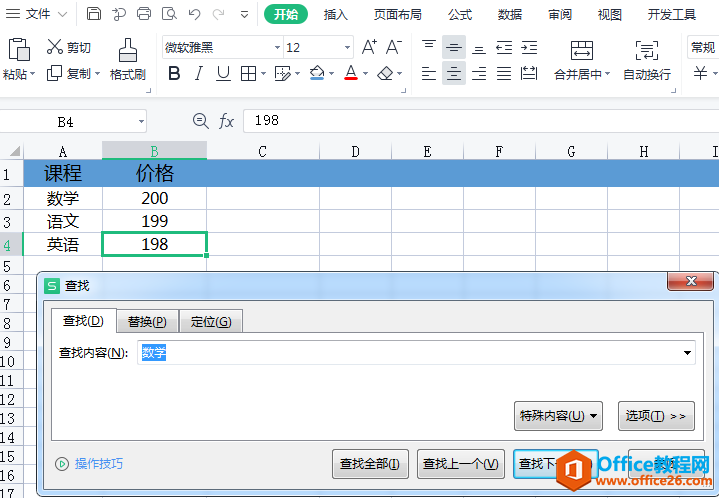This screenshot has width=719, height=498.
Task: Click the 查找内容 input field
Action: tap(416, 353)
